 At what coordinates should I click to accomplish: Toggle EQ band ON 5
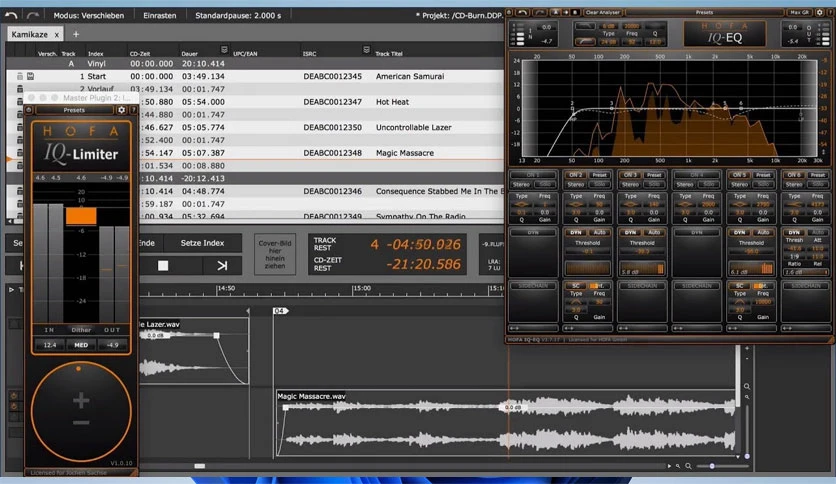pyautogui.click(x=739, y=175)
